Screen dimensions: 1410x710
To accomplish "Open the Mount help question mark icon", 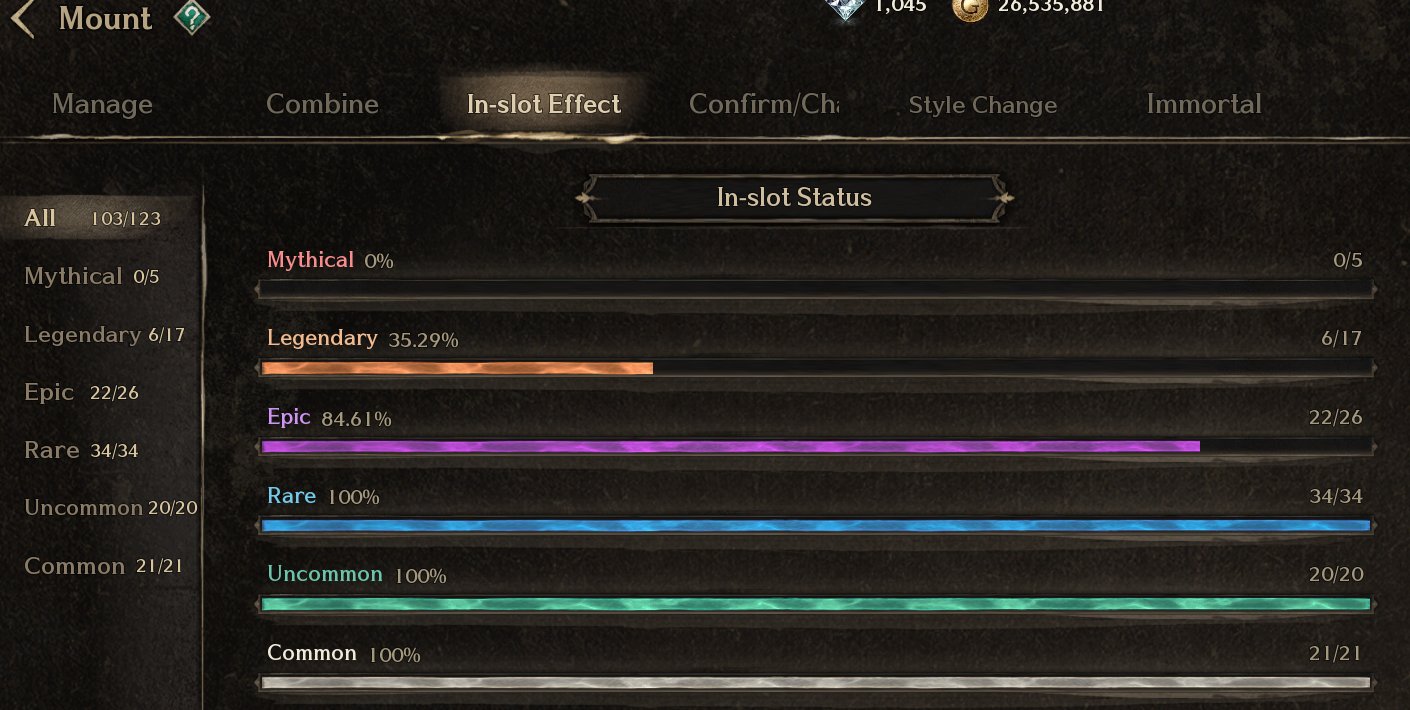I will (191, 18).
